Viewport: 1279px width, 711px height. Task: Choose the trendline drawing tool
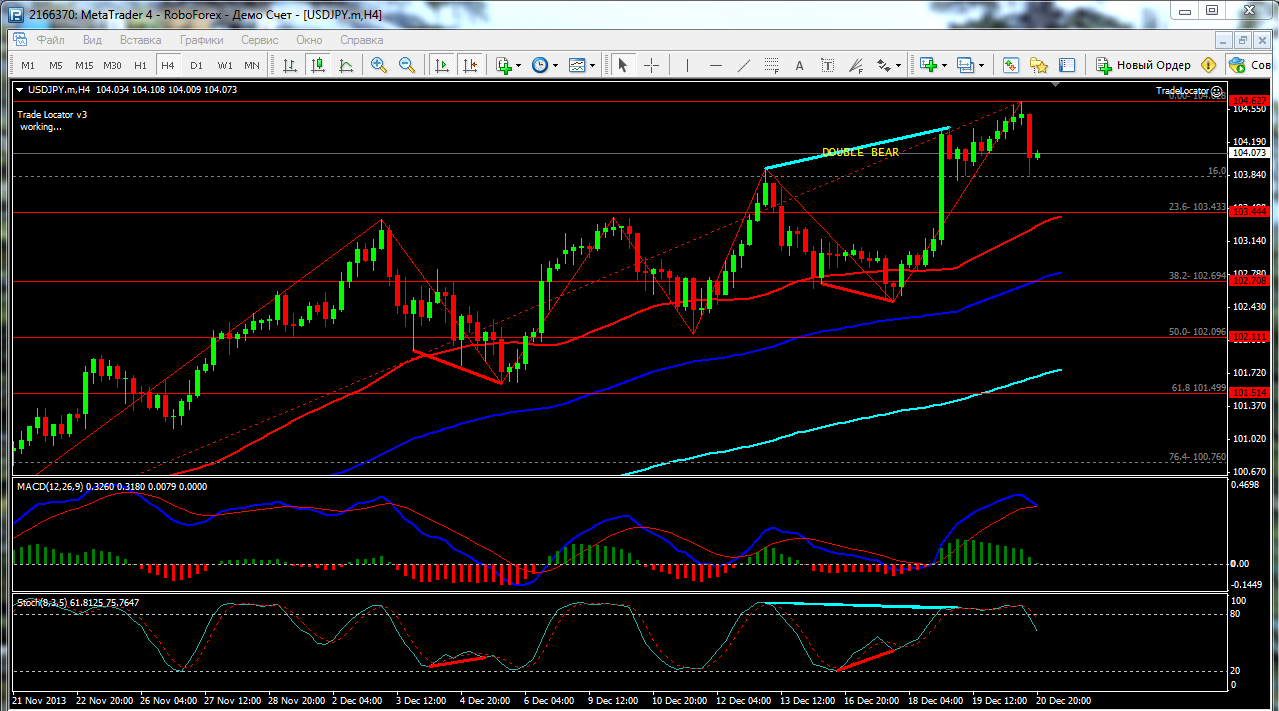(x=743, y=65)
